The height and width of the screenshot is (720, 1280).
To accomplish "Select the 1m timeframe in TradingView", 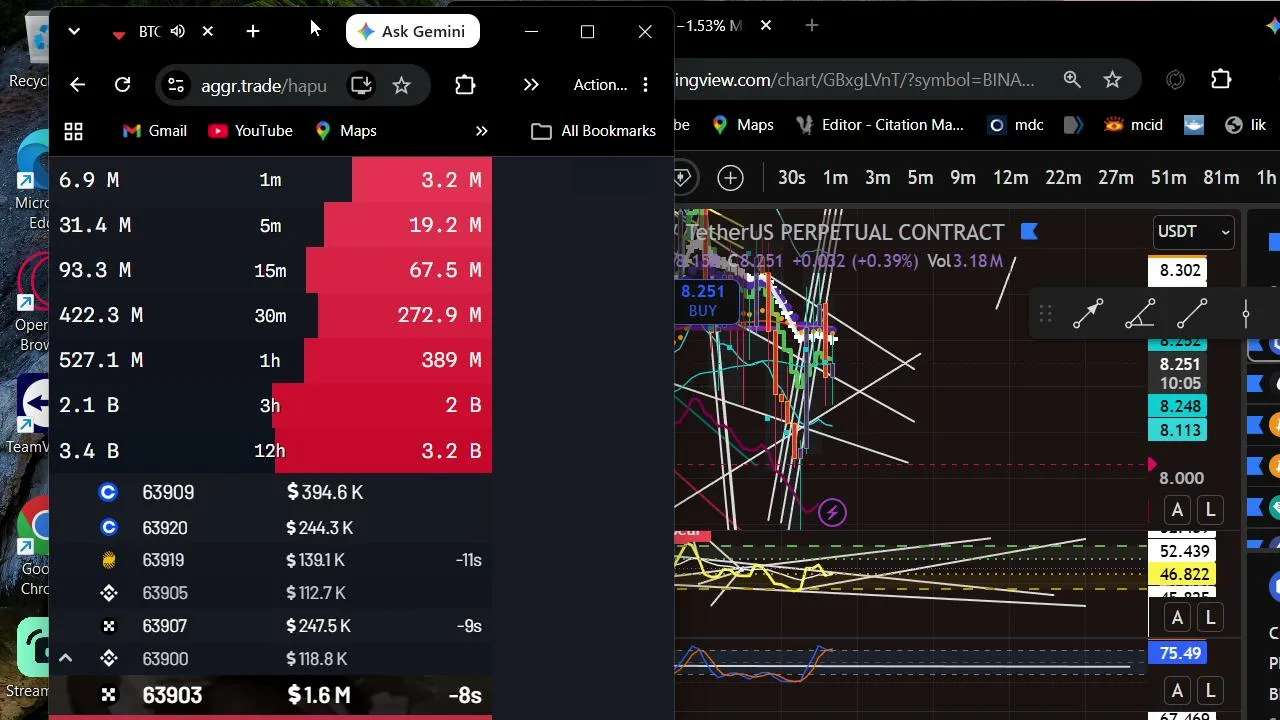I will (836, 178).
